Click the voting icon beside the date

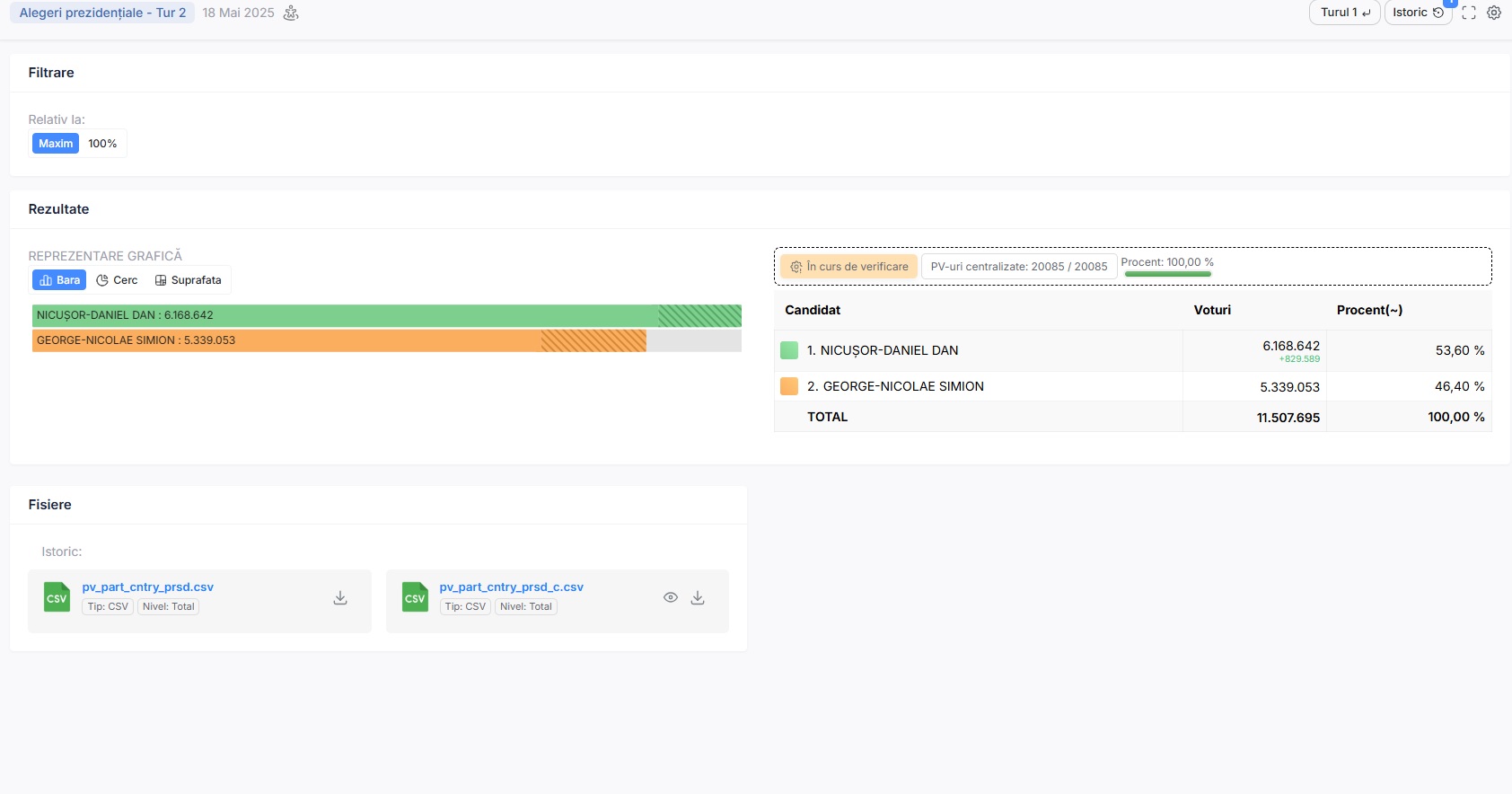click(x=291, y=13)
